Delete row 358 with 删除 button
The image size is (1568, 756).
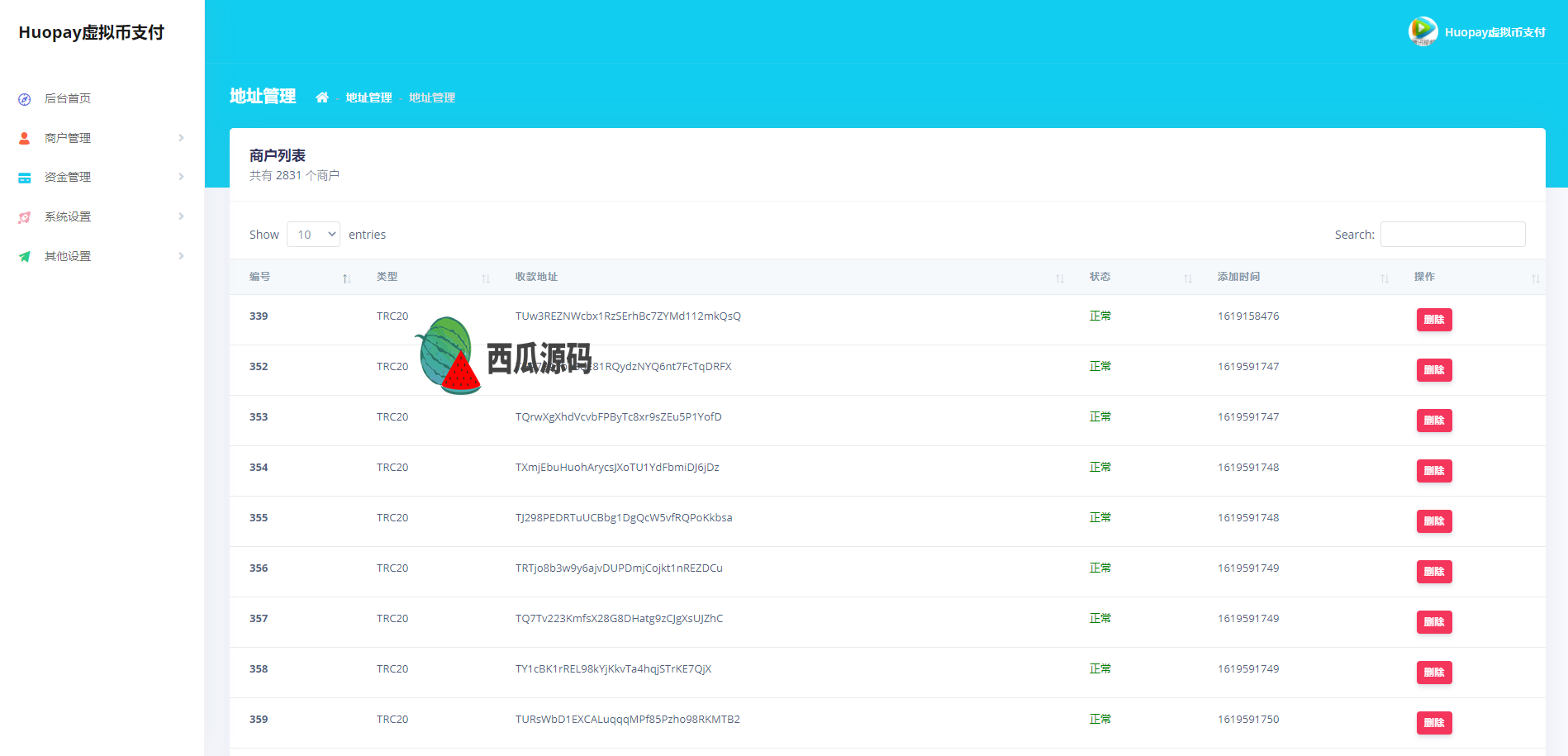[1434, 673]
